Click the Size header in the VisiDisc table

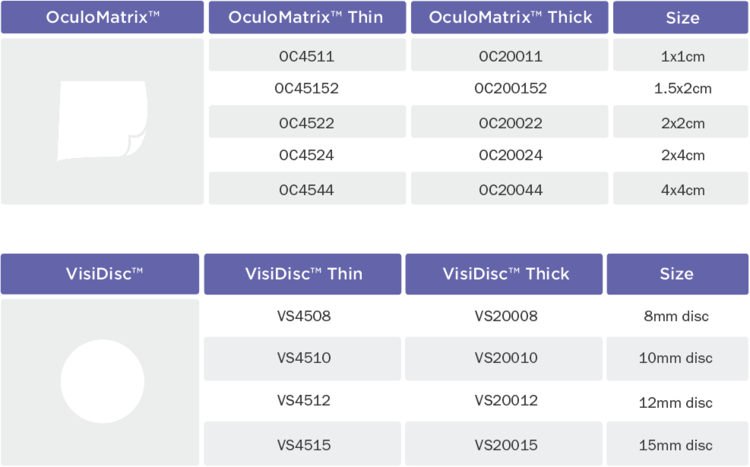[x=677, y=274]
